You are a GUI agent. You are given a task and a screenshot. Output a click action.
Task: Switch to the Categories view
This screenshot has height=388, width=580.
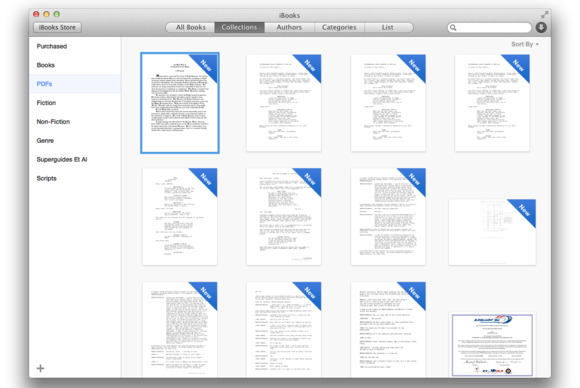click(339, 27)
